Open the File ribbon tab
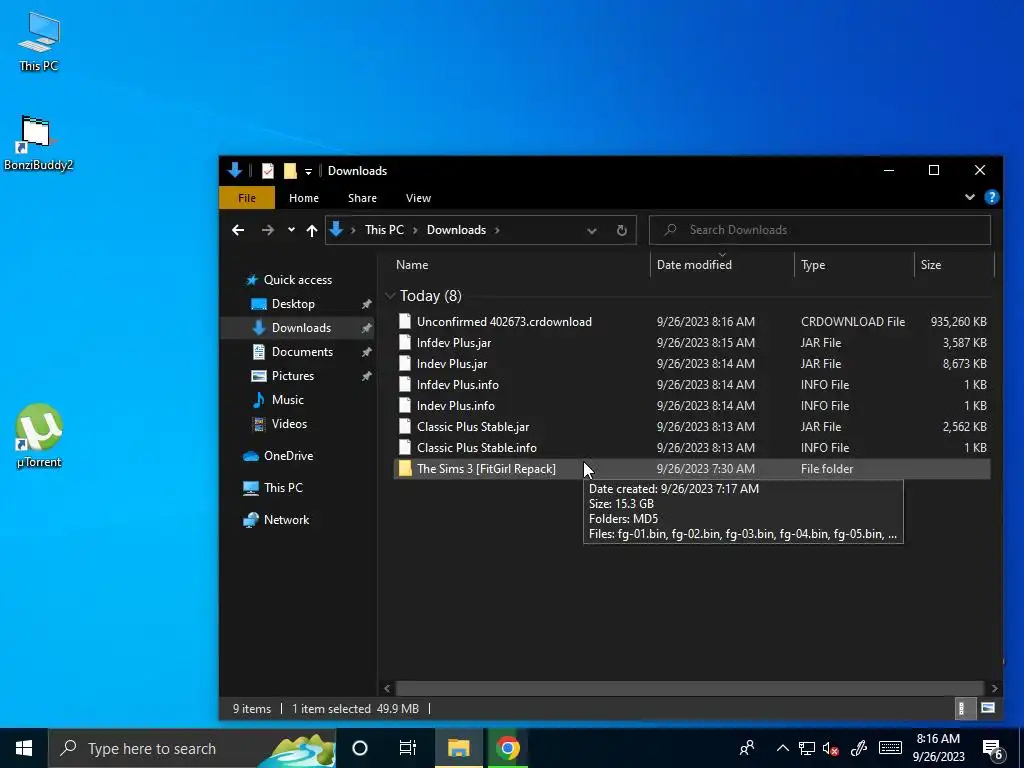The image size is (1024, 768). (247, 198)
